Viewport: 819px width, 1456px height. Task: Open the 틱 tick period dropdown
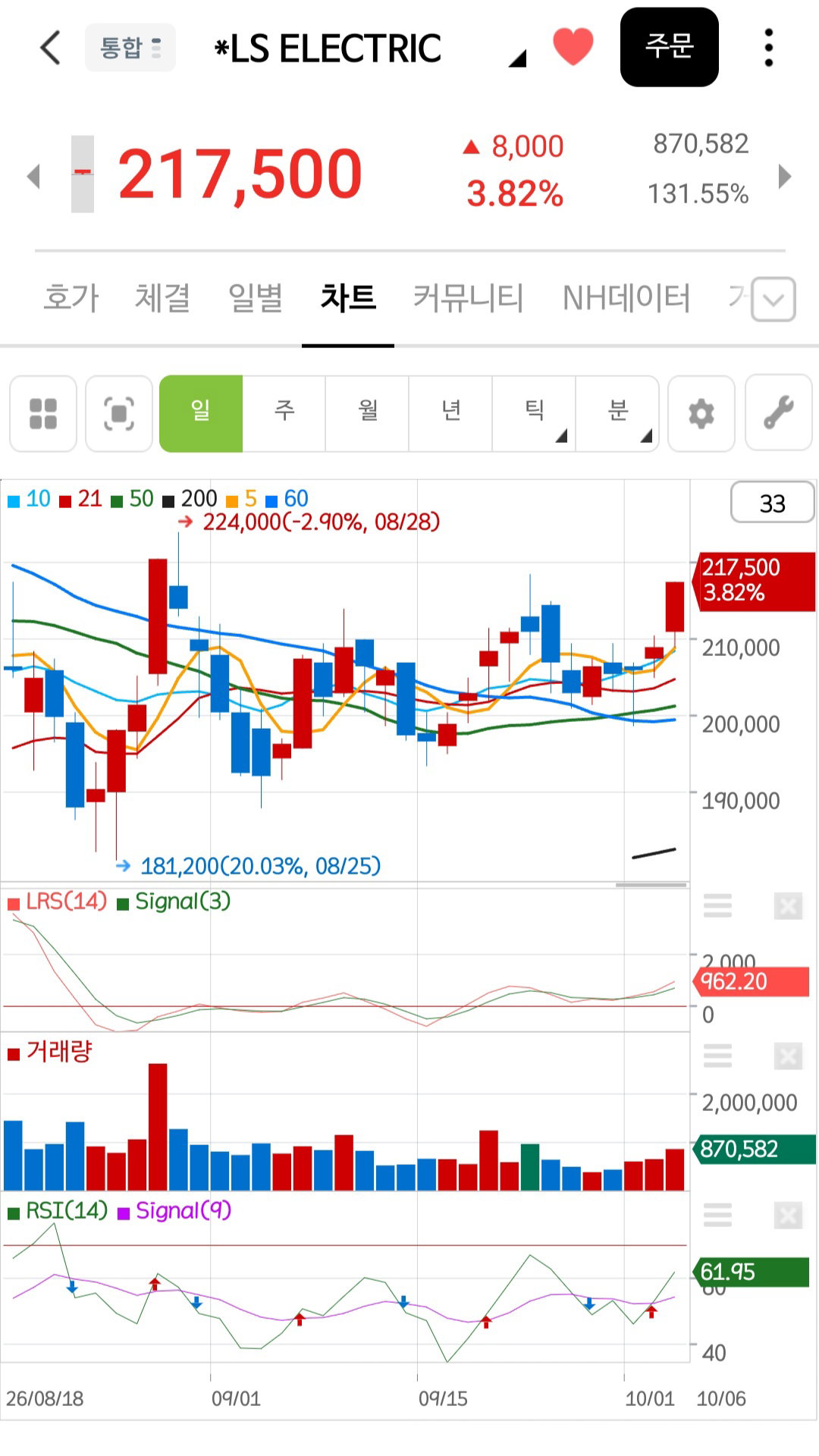(x=535, y=413)
